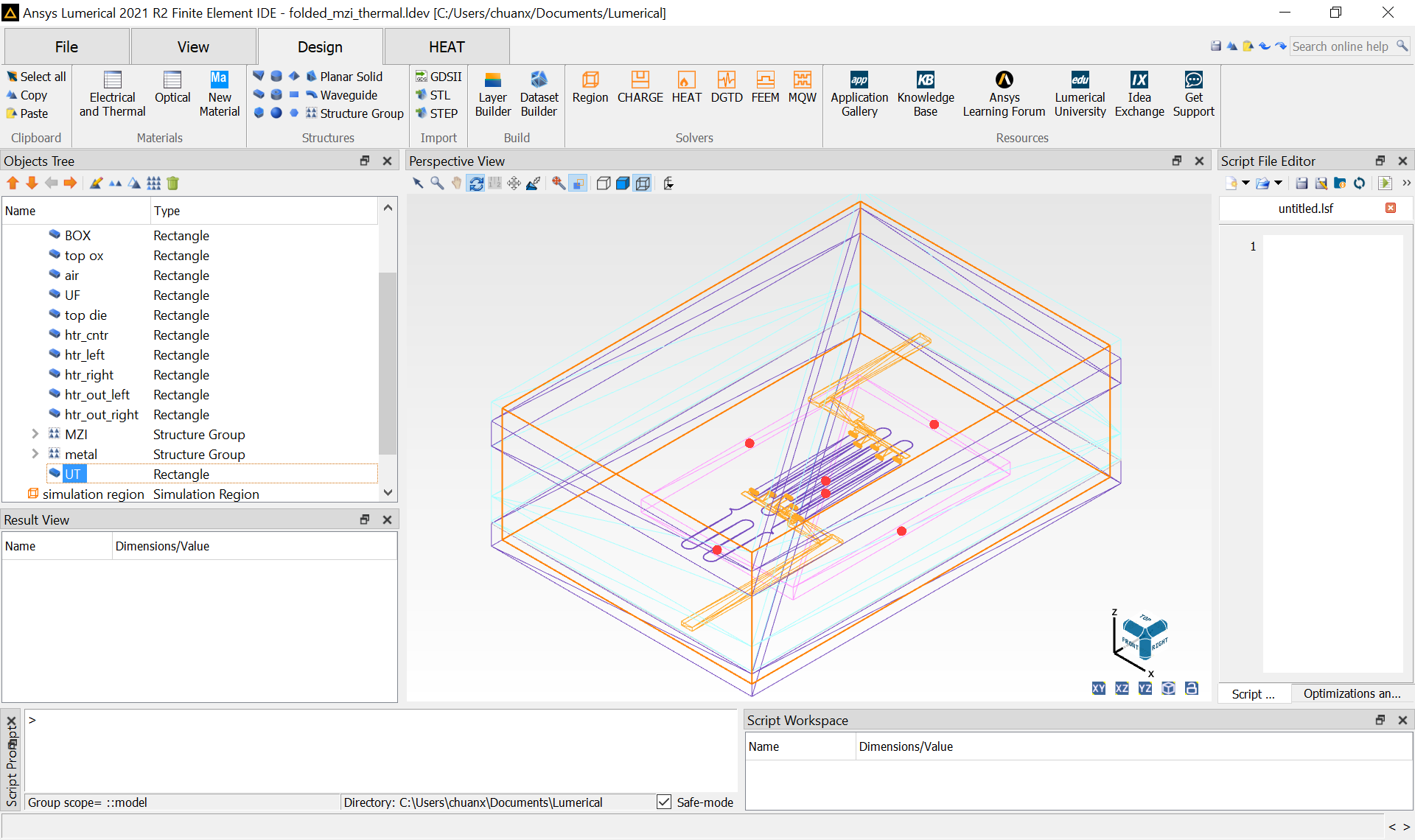Image resolution: width=1415 pixels, height=840 pixels.
Task: Click the Paste button
Action: [x=27, y=113]
